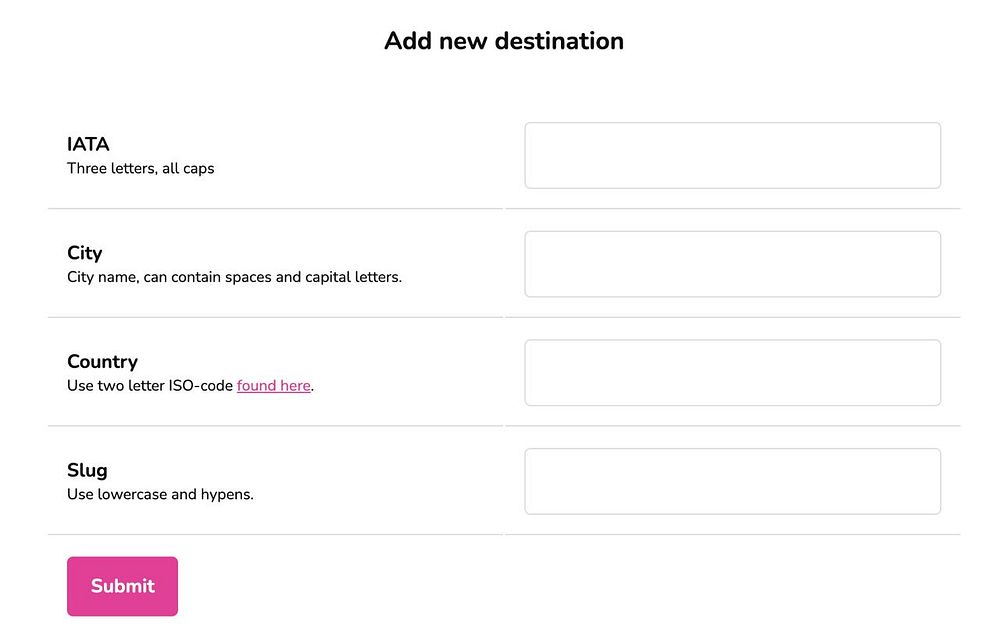Click the misspelled word 'hypens'

click(x=227, y=494)
